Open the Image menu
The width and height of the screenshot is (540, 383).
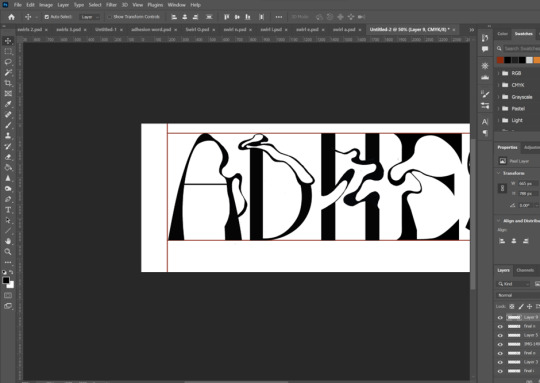[x=46, y=5]
